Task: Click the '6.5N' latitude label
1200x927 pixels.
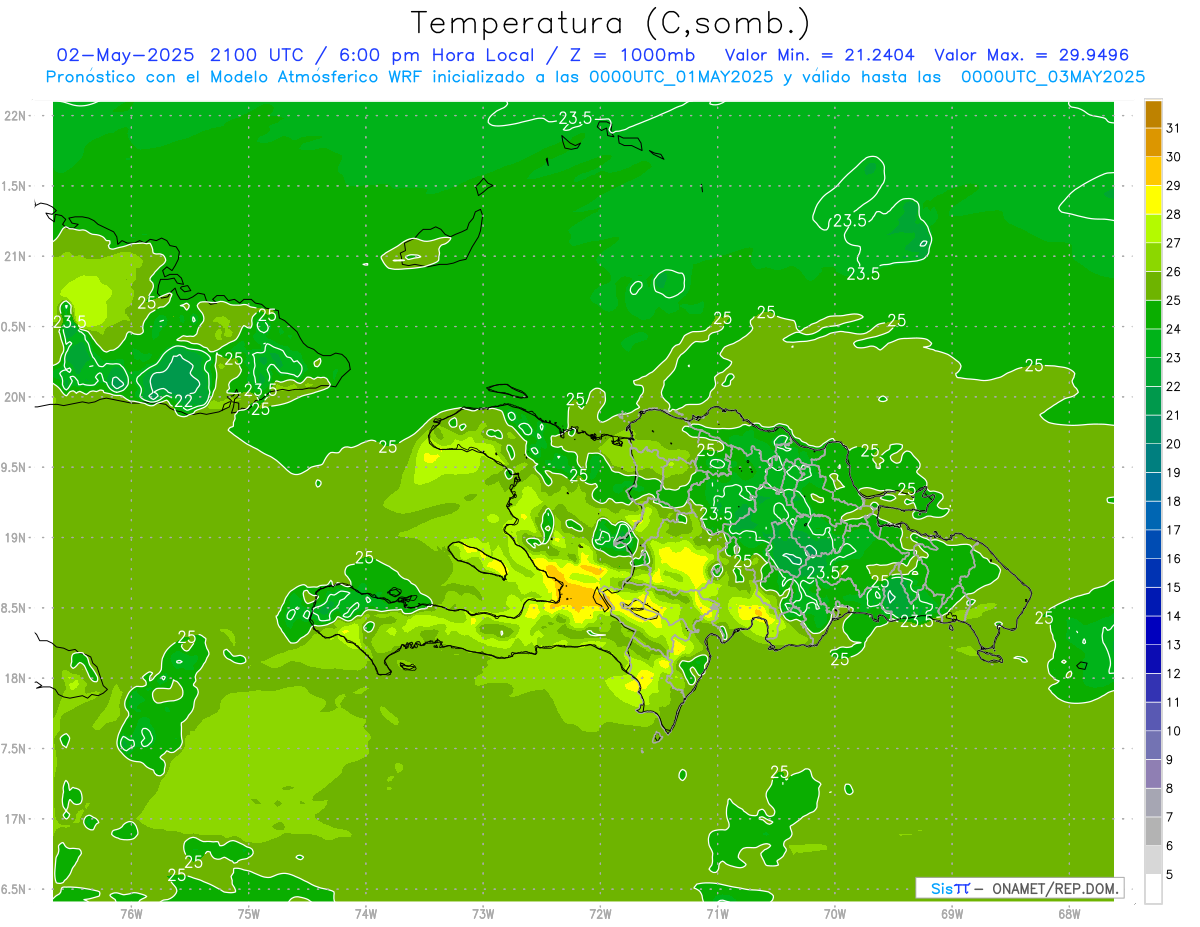Action: tap(16, 890)
